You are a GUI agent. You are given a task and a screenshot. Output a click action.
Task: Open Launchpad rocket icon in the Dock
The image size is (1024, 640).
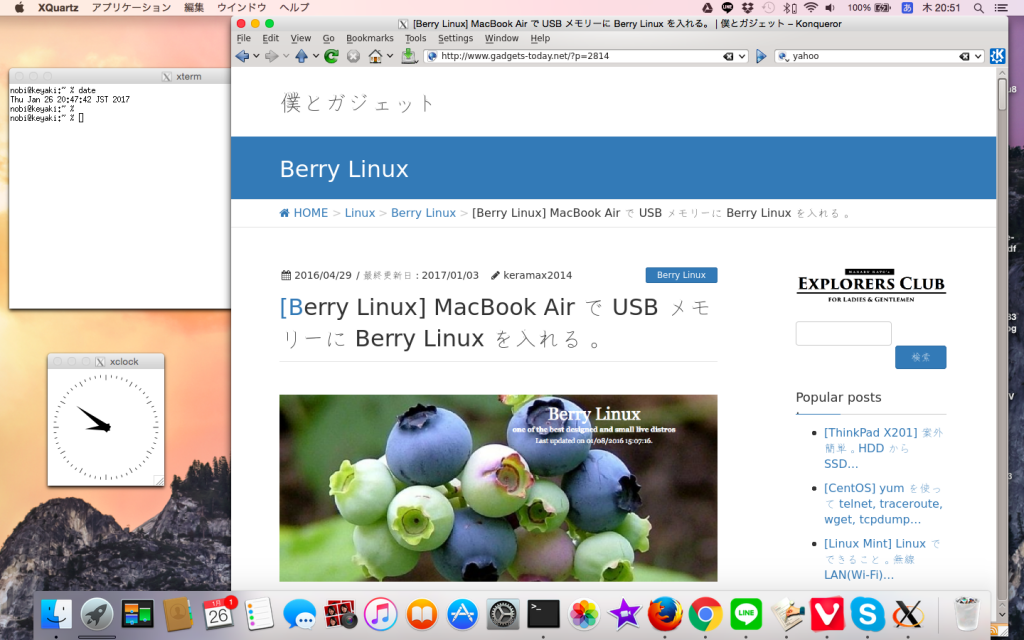[x=97, y=614]
